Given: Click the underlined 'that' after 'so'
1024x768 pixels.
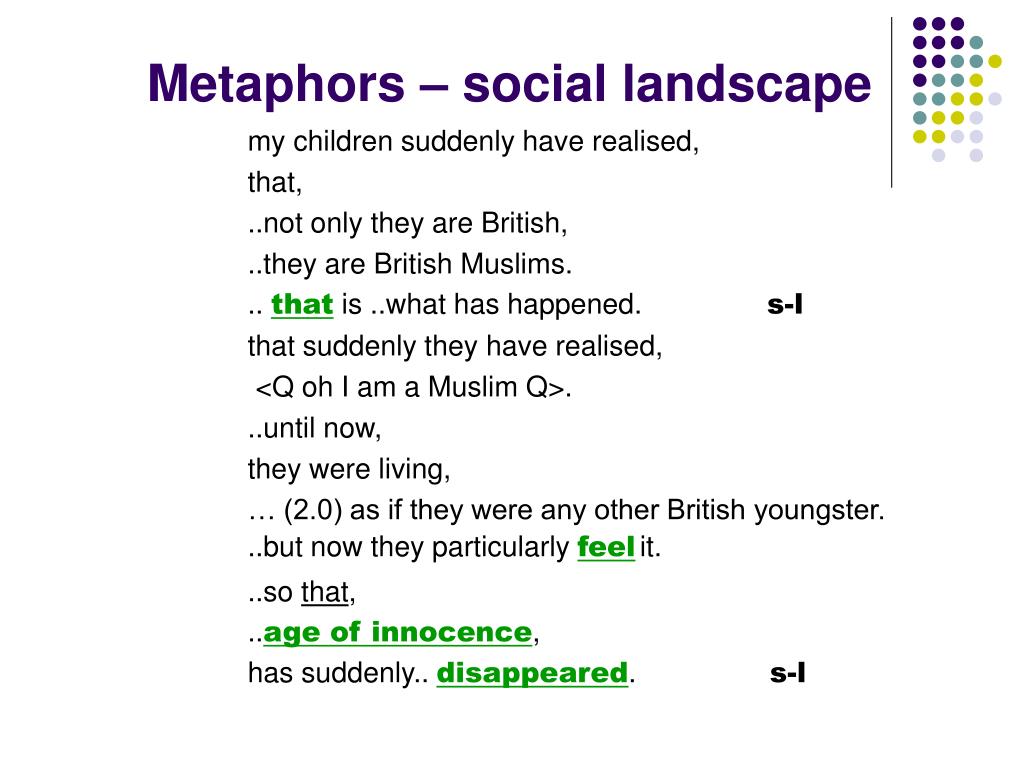Looking at the screenshot, I should [325, 592].
